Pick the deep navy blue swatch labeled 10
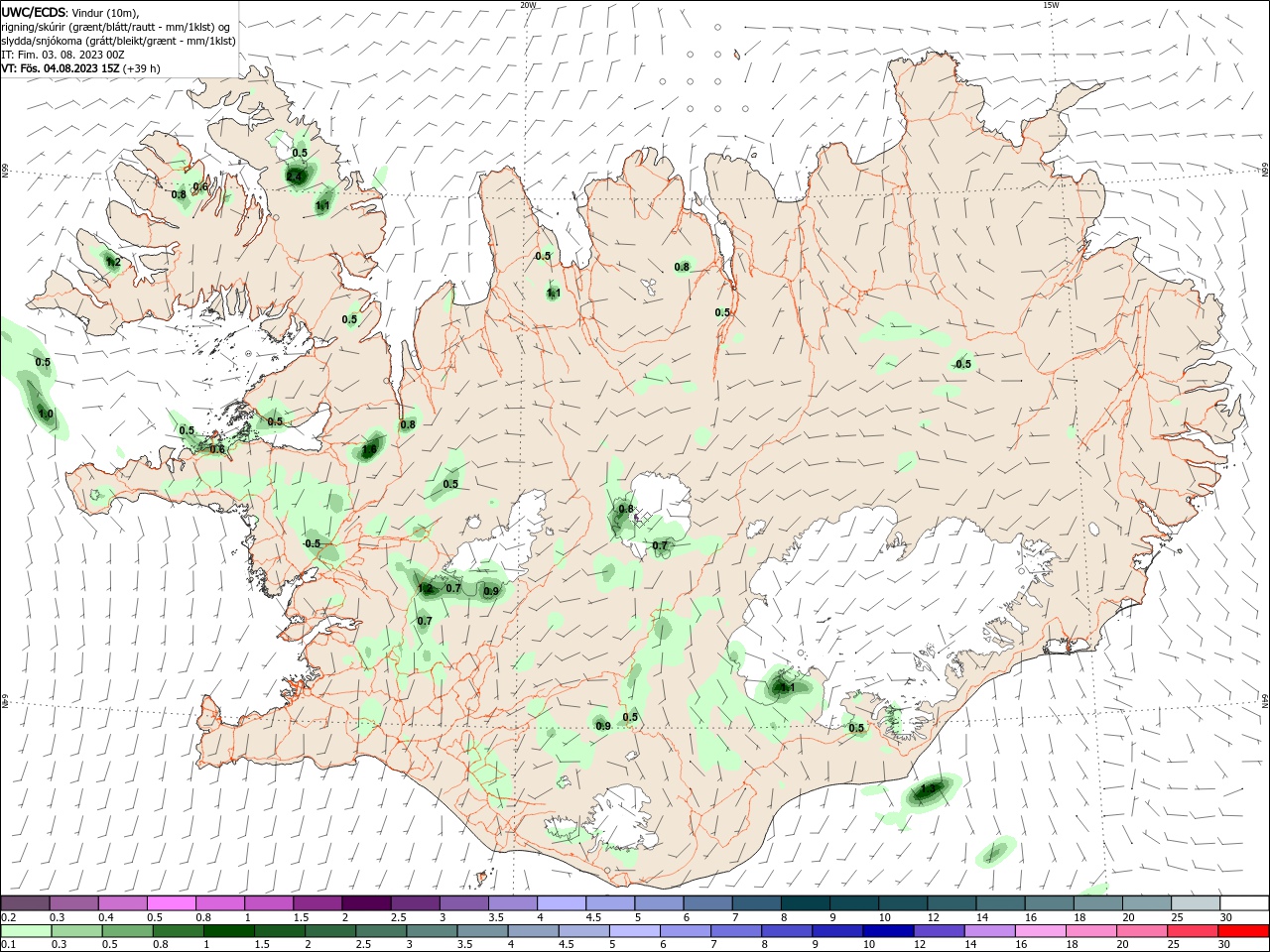1270x952 pixels. [888, 931]
